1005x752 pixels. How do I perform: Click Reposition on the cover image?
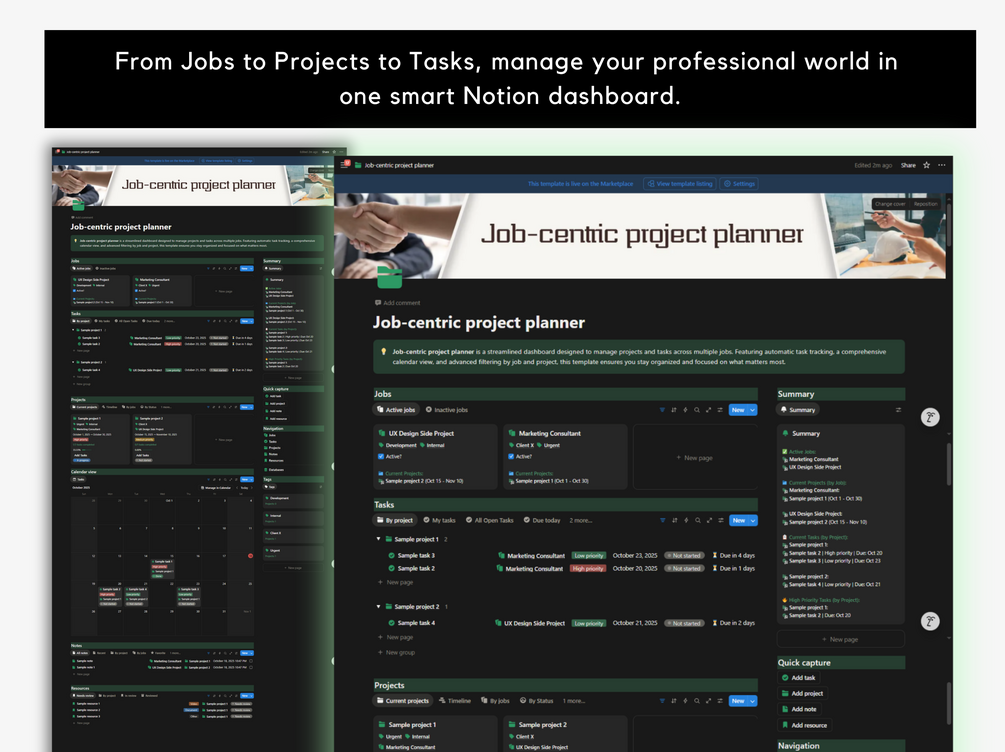(926, 204)
